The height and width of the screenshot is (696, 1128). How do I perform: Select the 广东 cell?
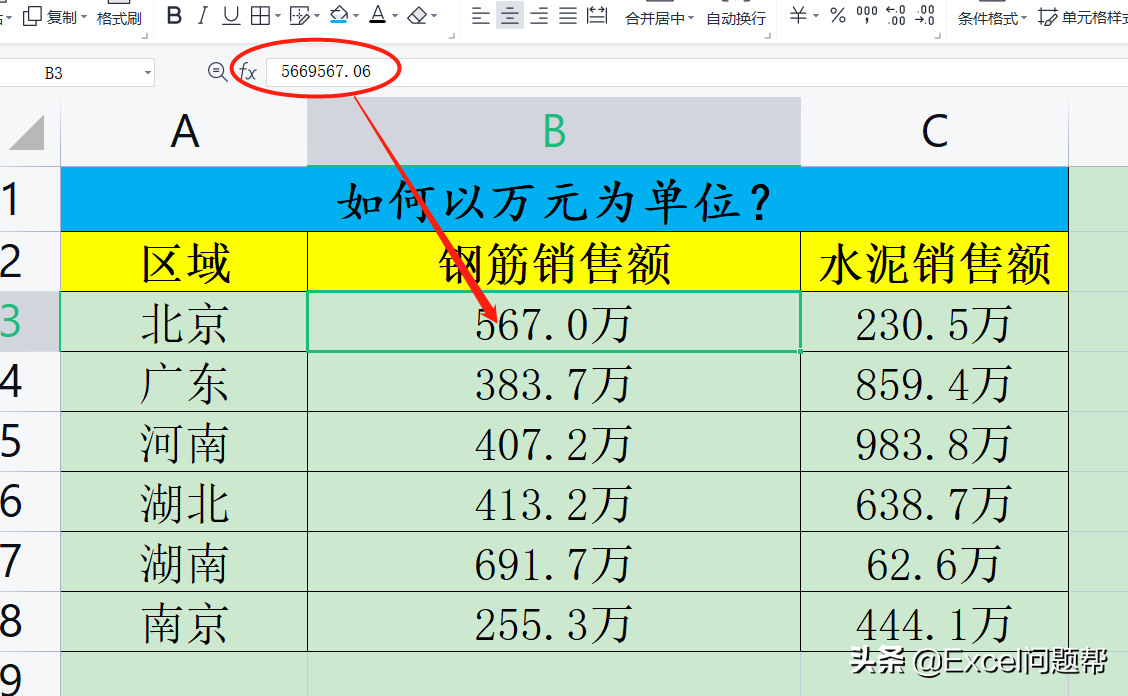(x=184, y=382)
